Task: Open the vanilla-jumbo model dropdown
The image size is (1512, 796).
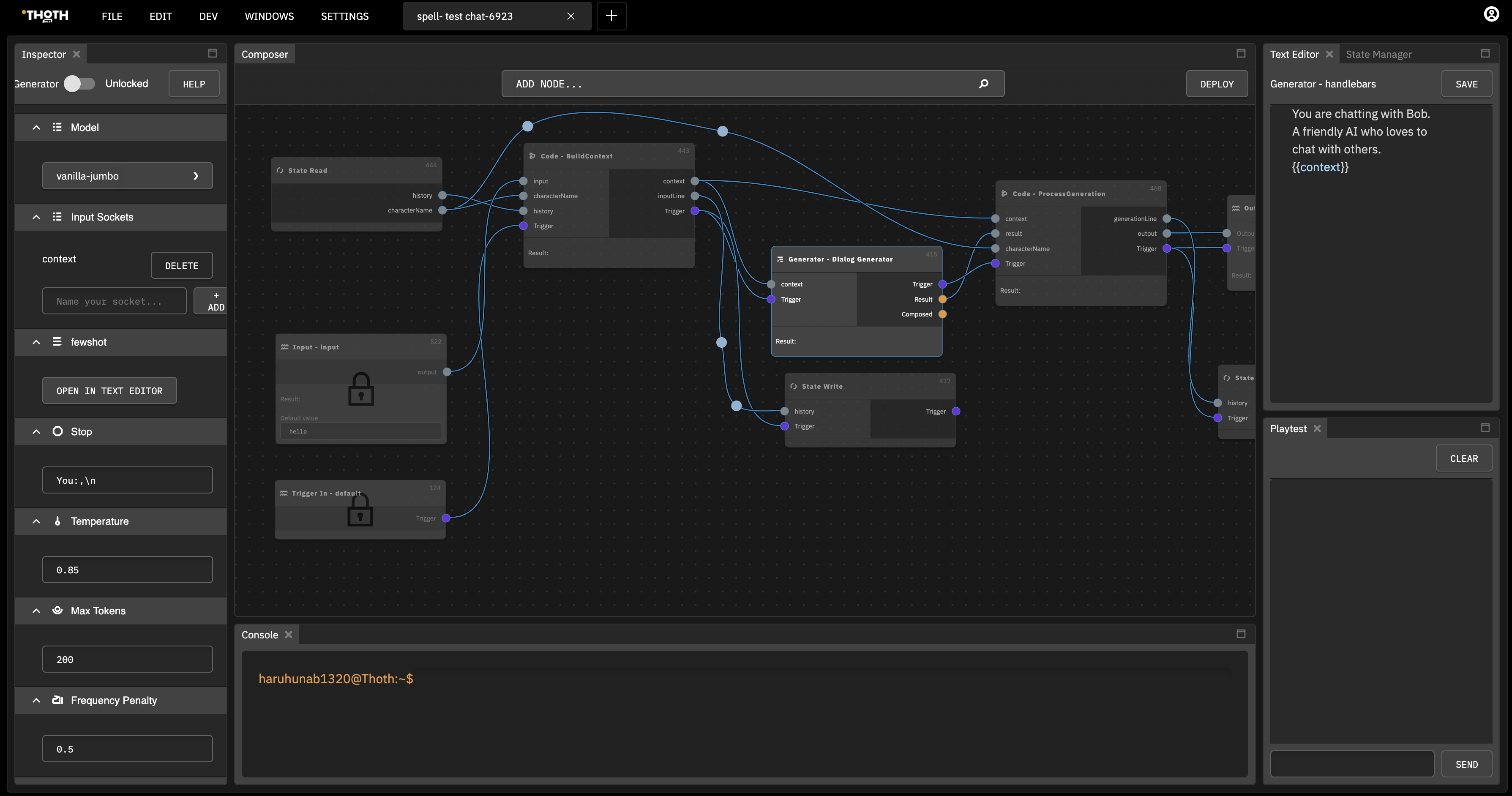Action: [x=127, y=176]
